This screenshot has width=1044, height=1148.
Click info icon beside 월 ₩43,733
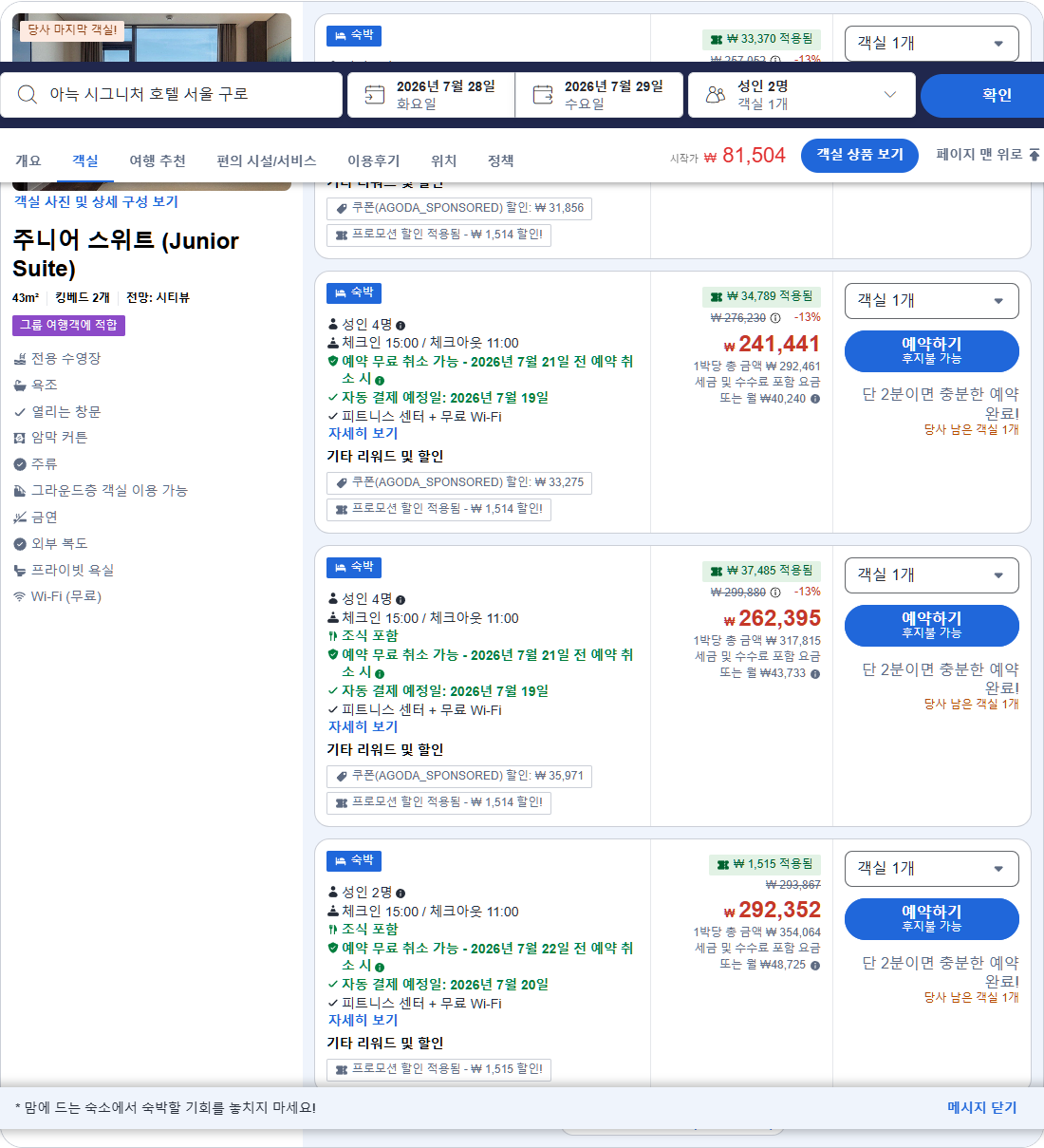point(815,673)
